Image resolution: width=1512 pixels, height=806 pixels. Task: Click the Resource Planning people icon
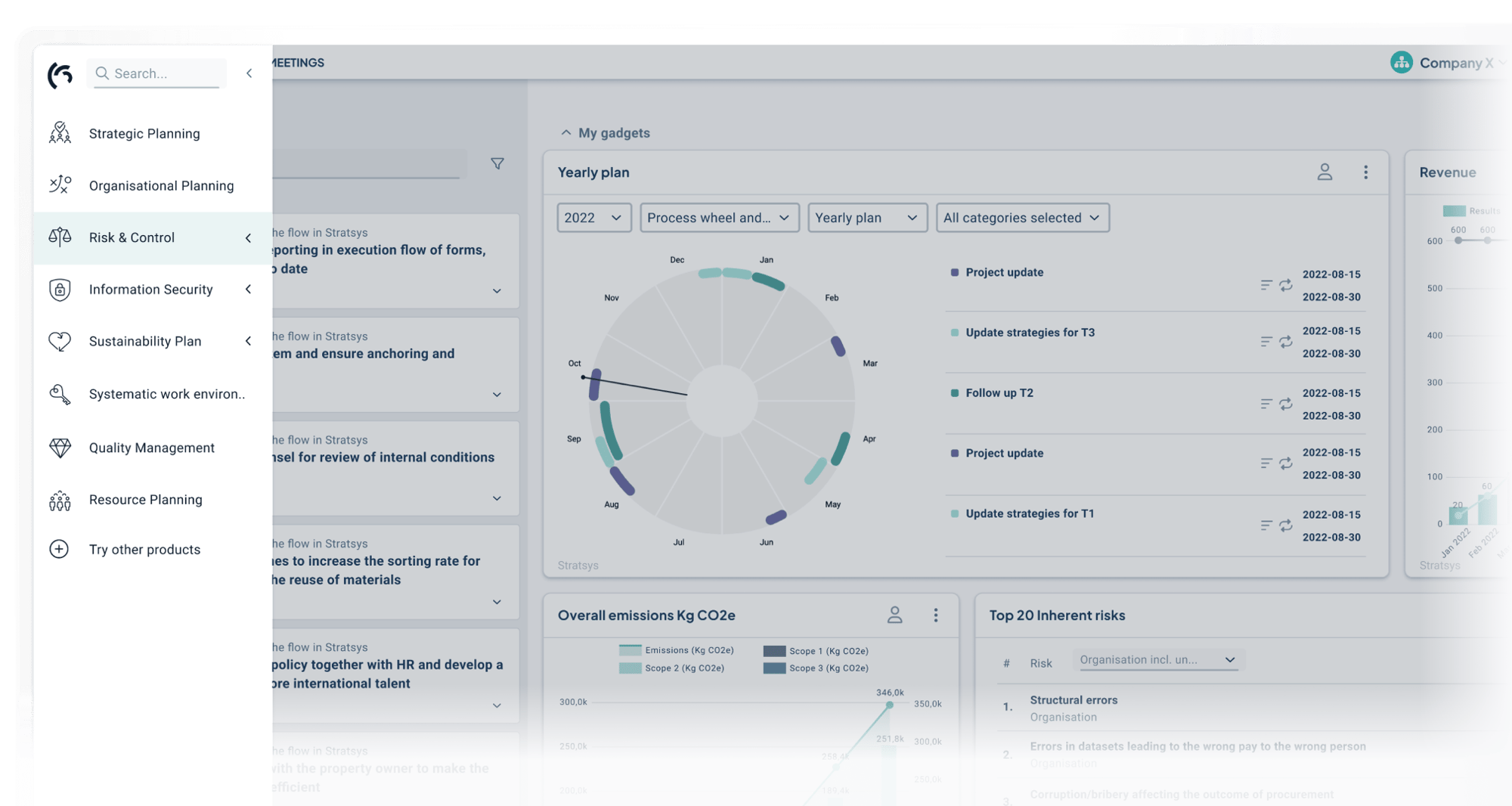click(x=60, y=500)
